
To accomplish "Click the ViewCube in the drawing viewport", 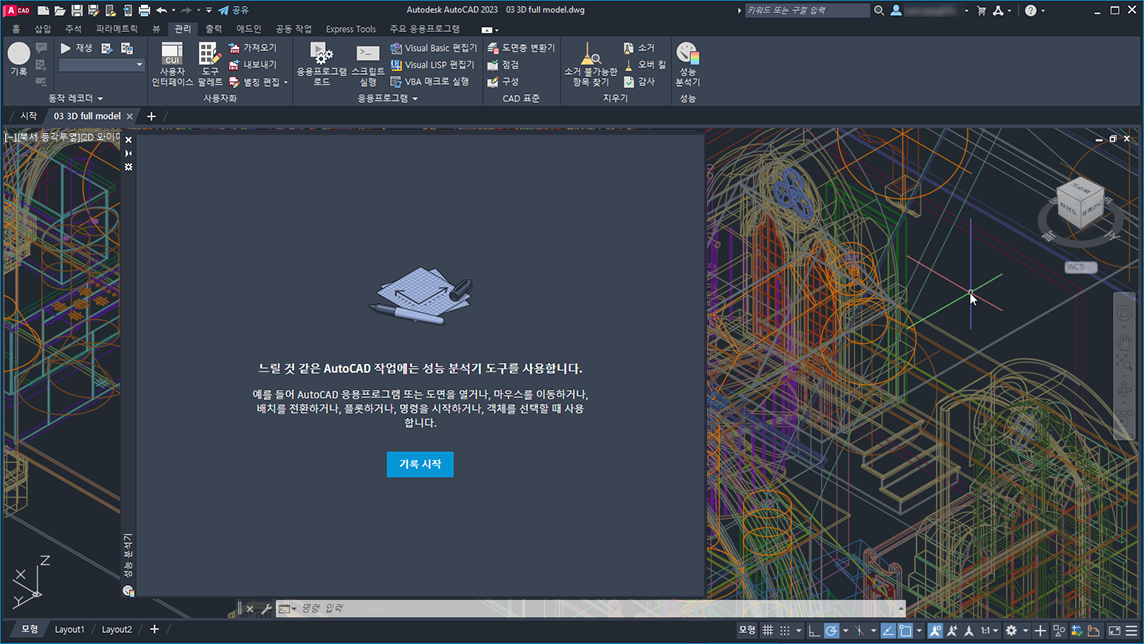I will (1081, 204).
